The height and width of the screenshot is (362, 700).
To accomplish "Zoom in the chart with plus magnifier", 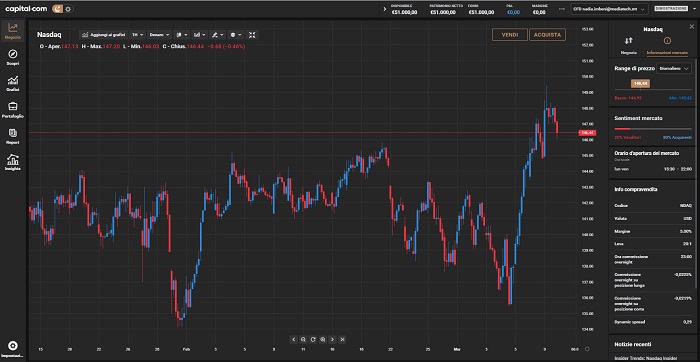I will click(323, 339).
